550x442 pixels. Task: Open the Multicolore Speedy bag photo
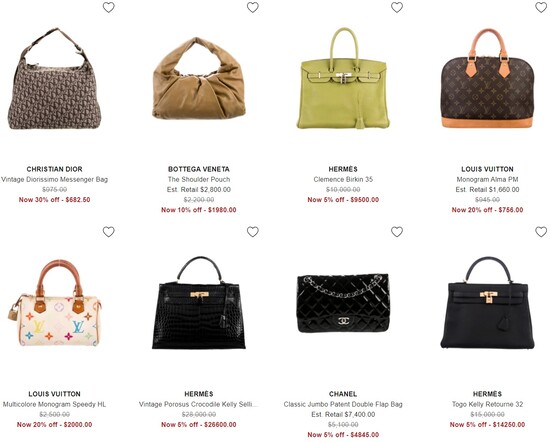tap(54, 303)
